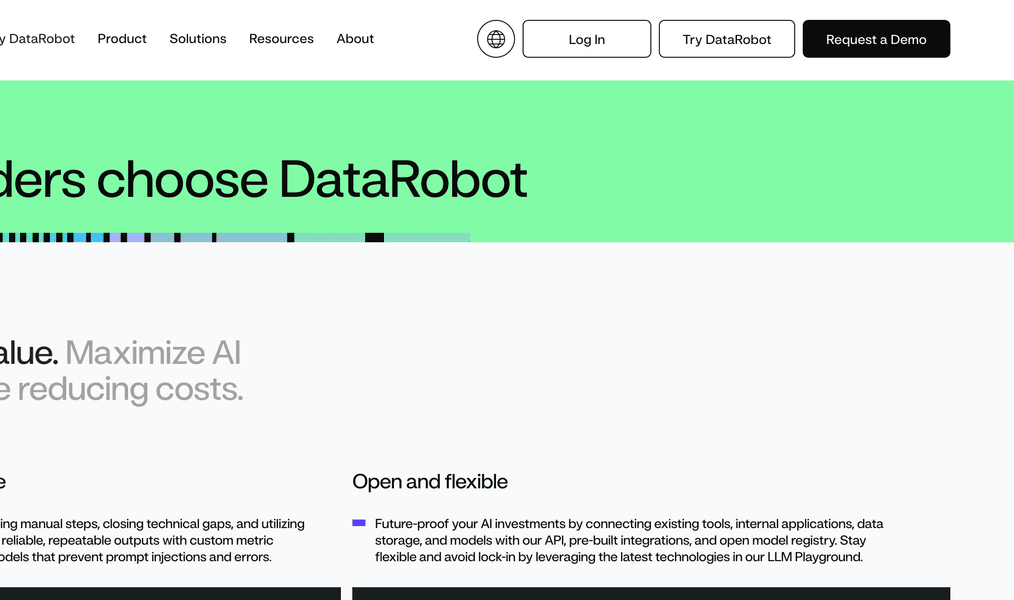Click the Request a Demo button
Viewport: 1014px width, 600px height.
(x=876, y=39)
